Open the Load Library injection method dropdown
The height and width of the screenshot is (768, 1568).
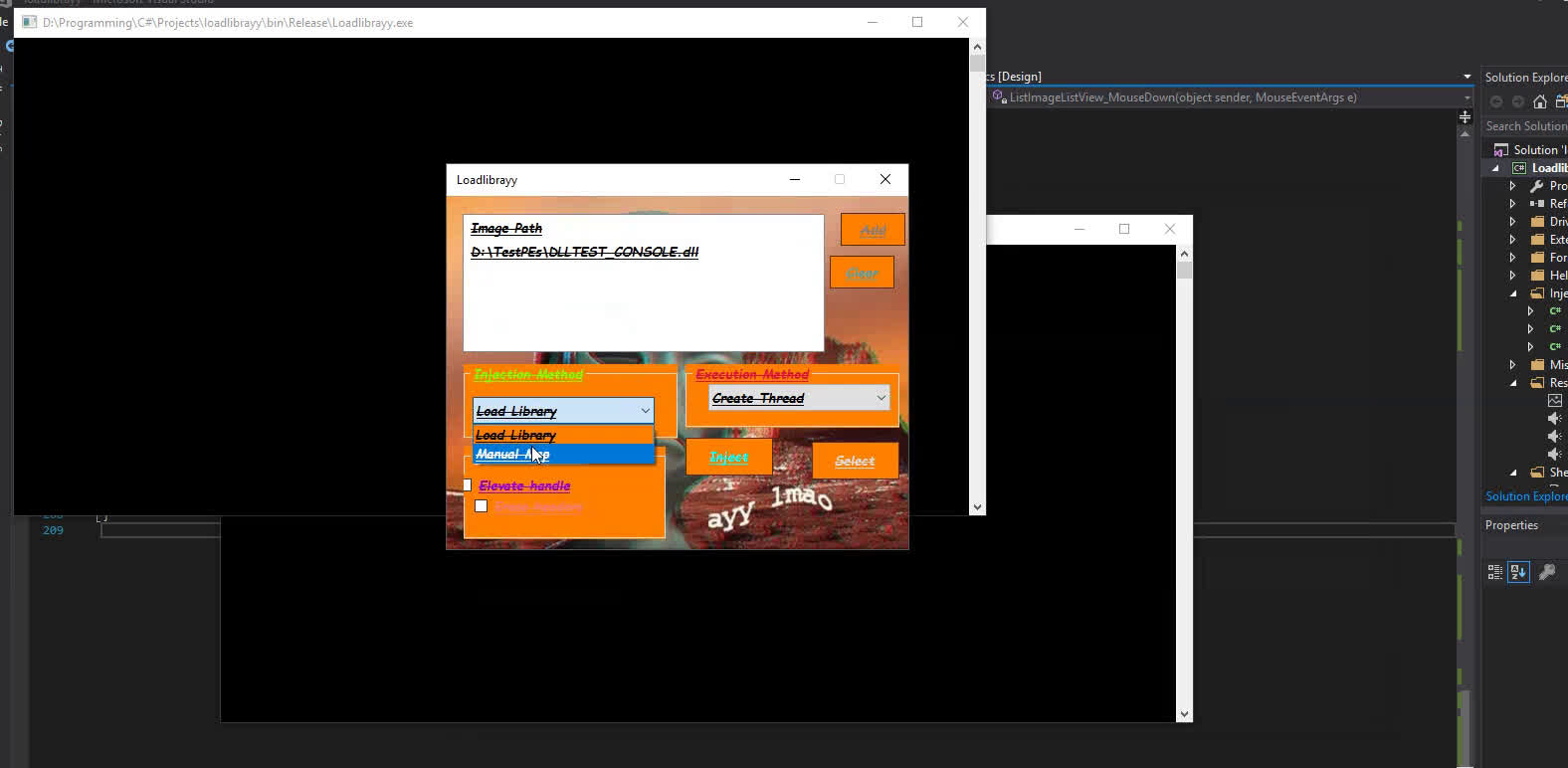(x=563, y=411)
